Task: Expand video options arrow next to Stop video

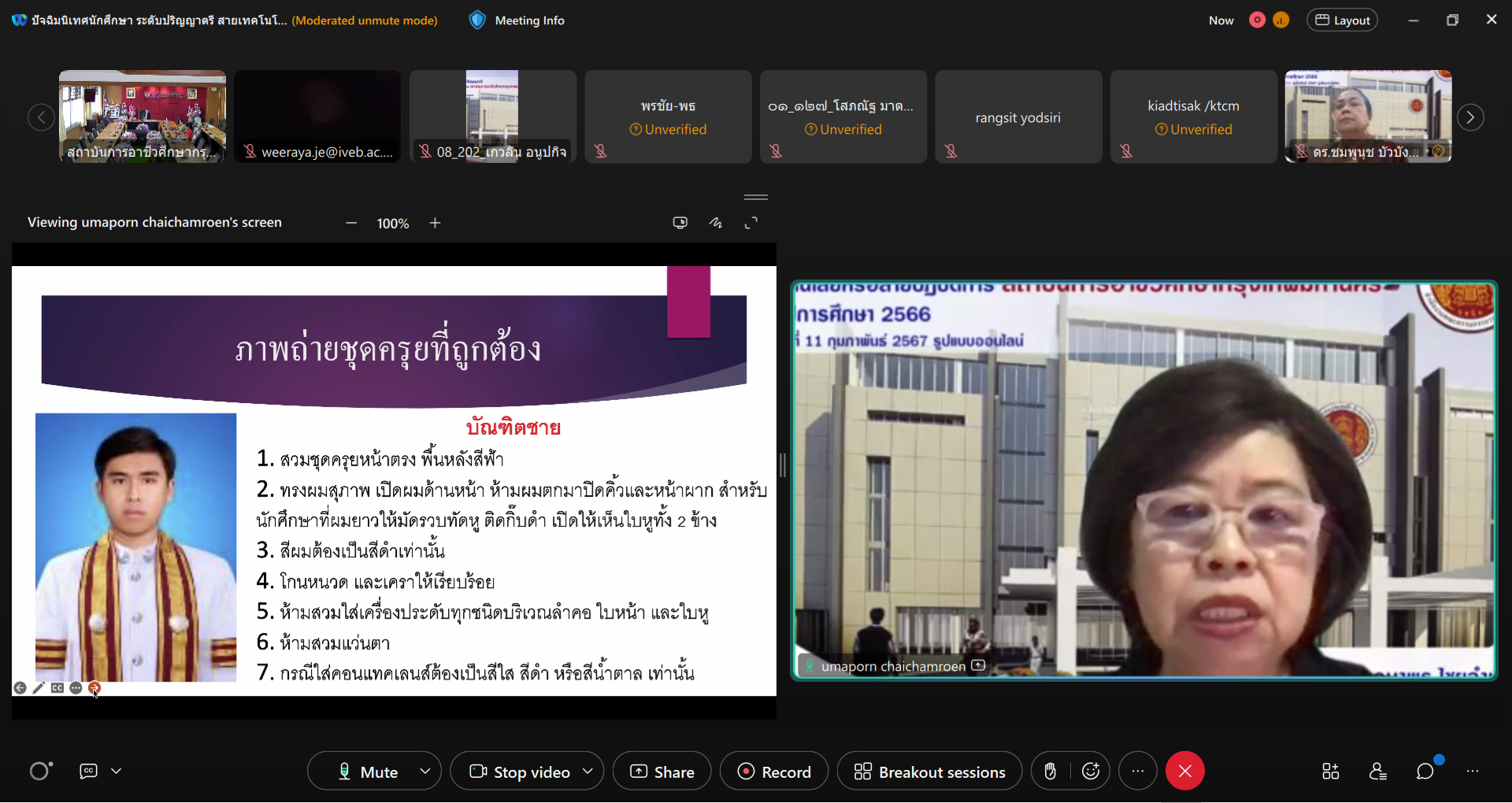Action: (587, 772)
